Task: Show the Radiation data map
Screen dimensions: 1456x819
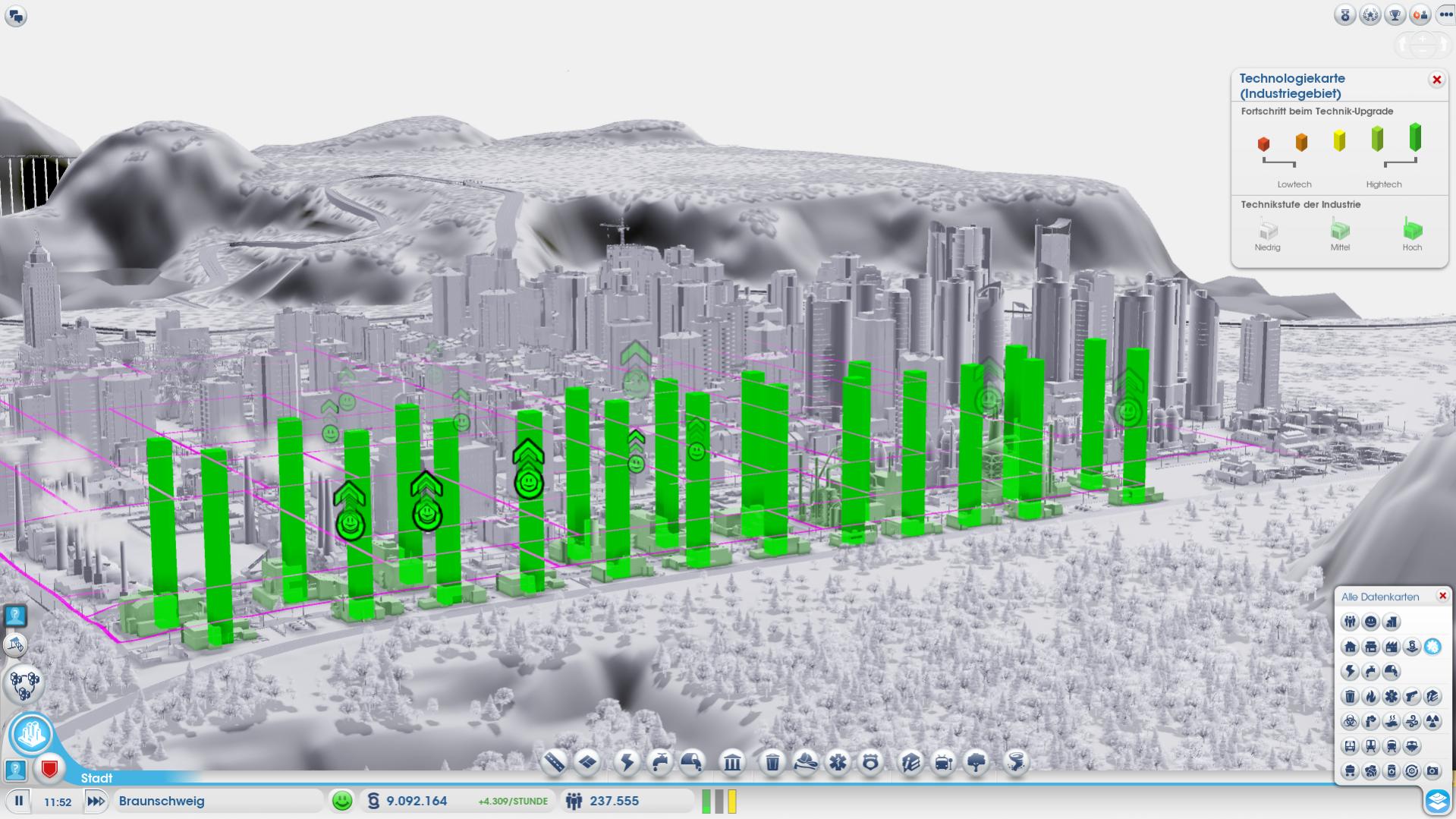Action: pos(1432,722)
